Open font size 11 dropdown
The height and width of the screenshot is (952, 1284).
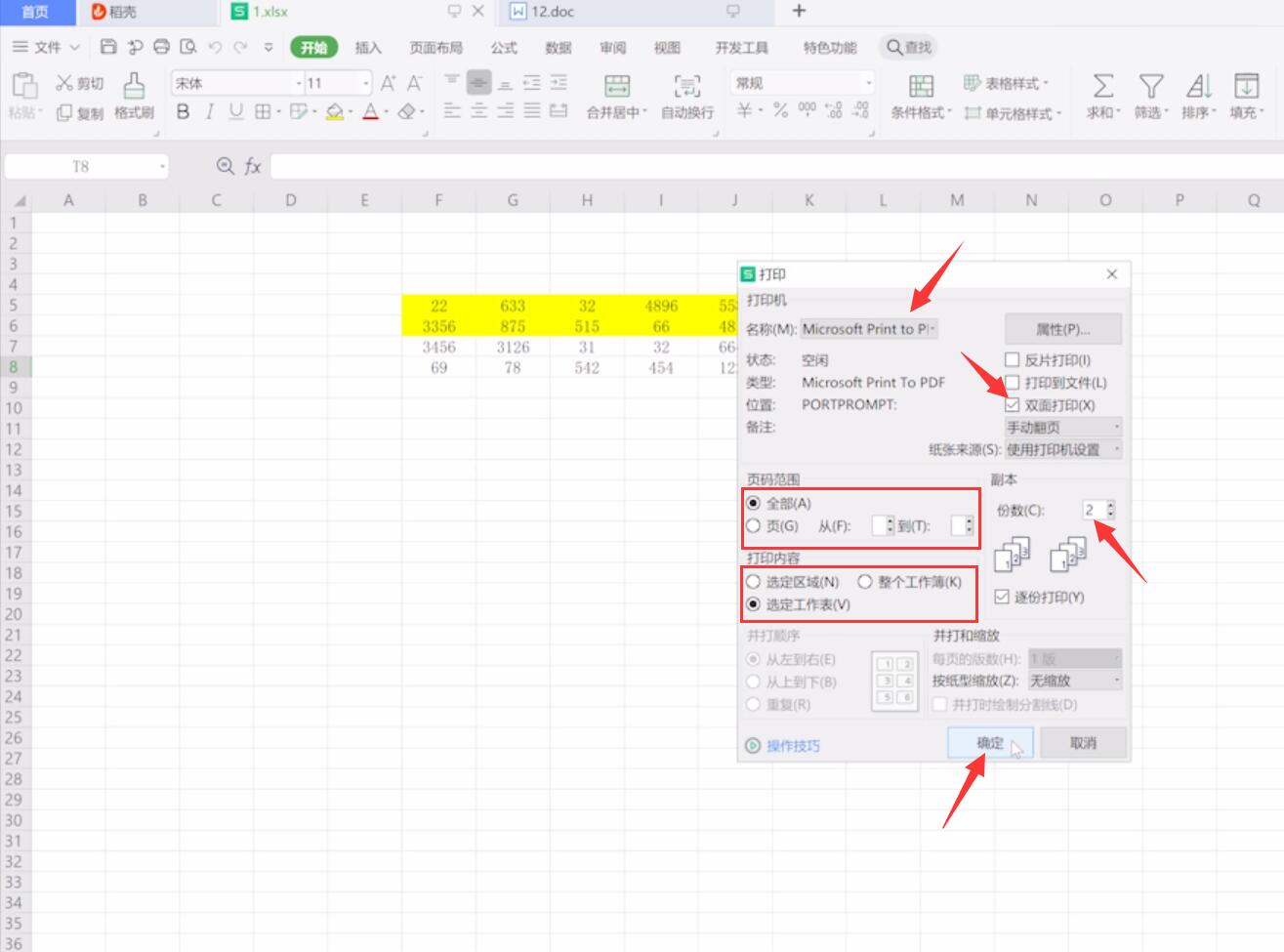coord(366,84)
